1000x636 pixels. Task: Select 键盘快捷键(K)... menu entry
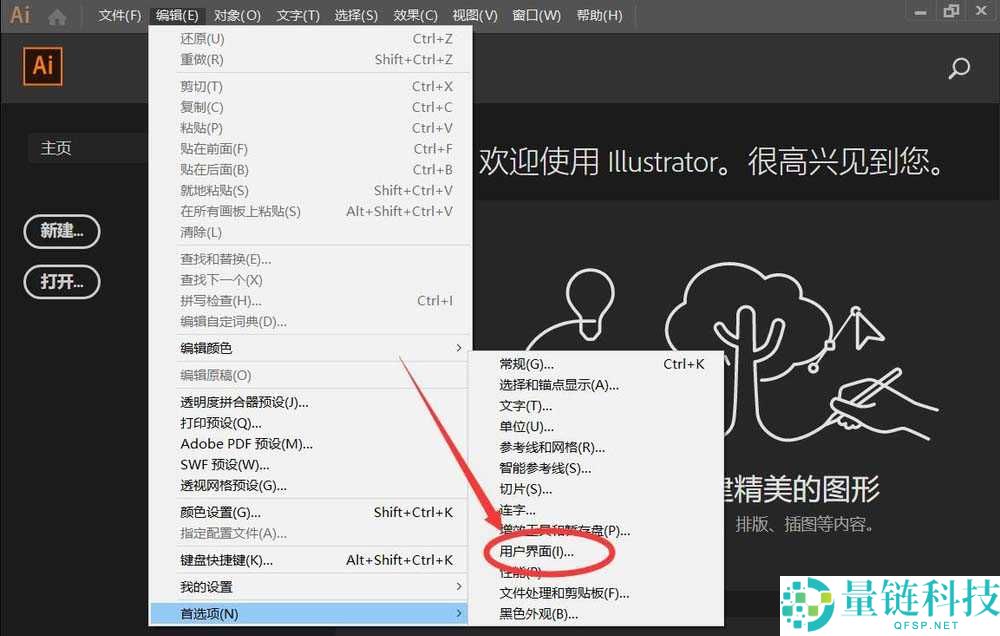coord(226,560)
